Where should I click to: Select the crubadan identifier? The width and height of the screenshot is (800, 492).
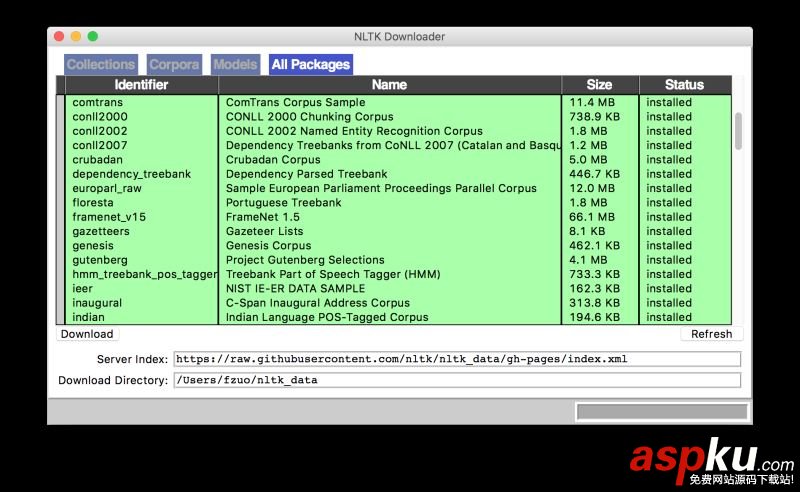tap(97, 160)
